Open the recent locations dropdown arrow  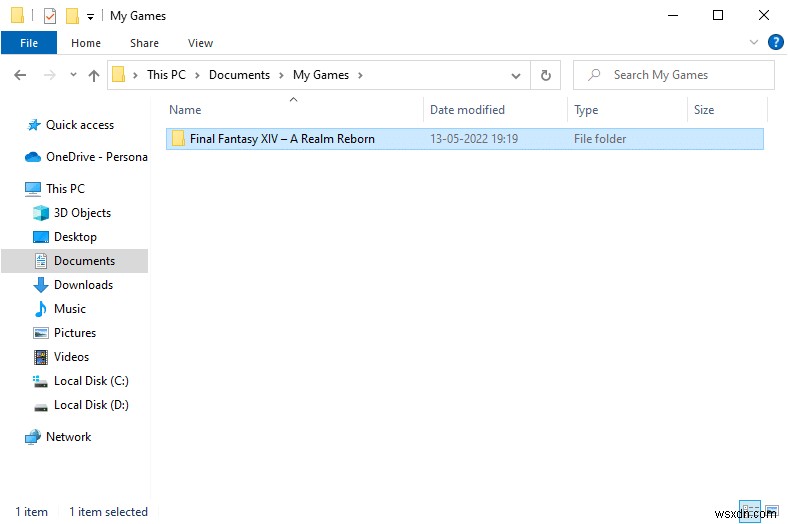(72, 75)
